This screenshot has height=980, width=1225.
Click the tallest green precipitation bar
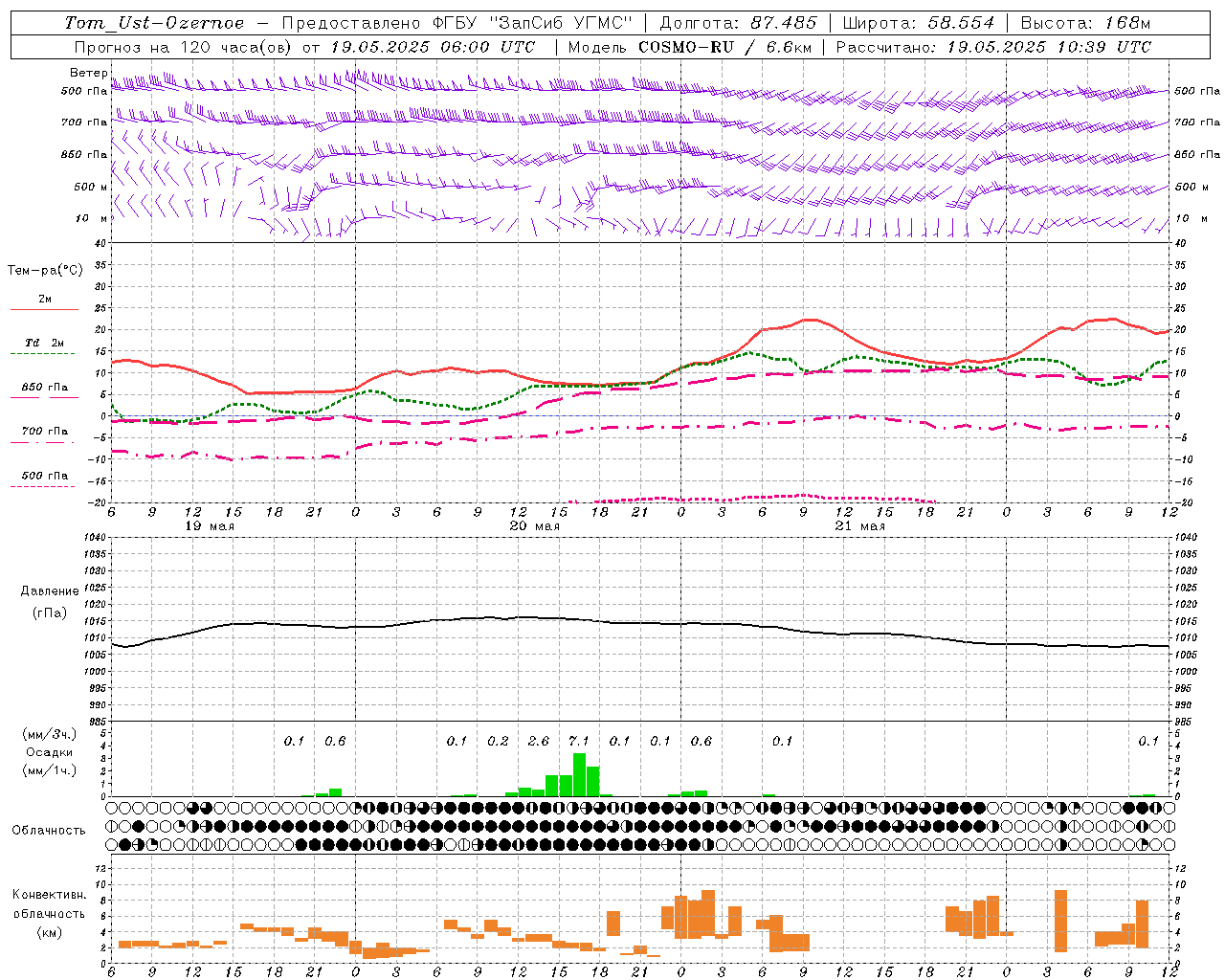click(x=579, y=774)
